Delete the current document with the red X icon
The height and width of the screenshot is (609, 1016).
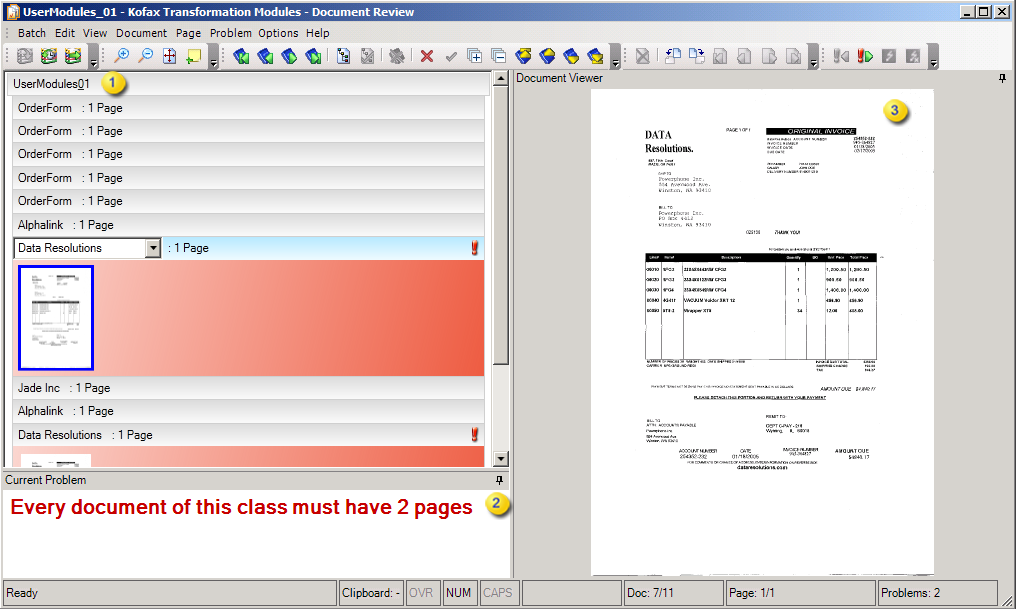pyautogui.click(x=426, y=57)
